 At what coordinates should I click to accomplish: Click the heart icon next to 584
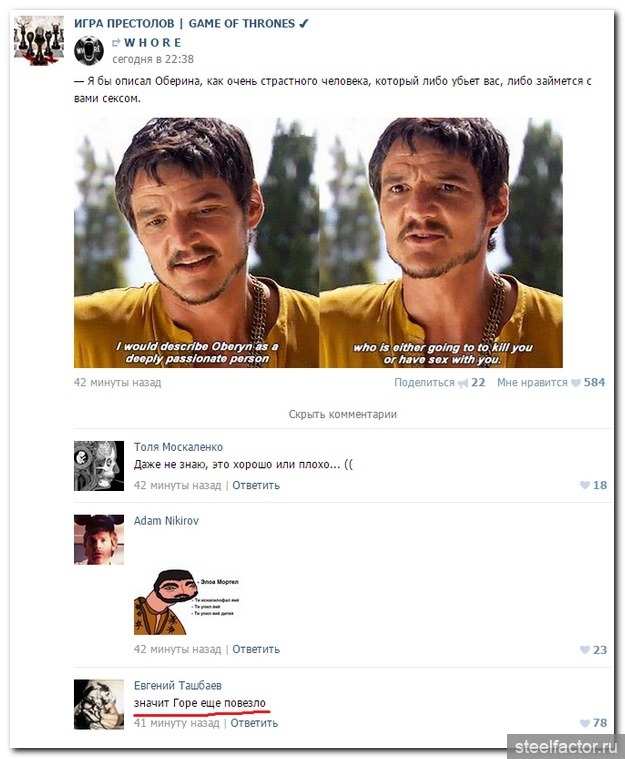point(575,383)
